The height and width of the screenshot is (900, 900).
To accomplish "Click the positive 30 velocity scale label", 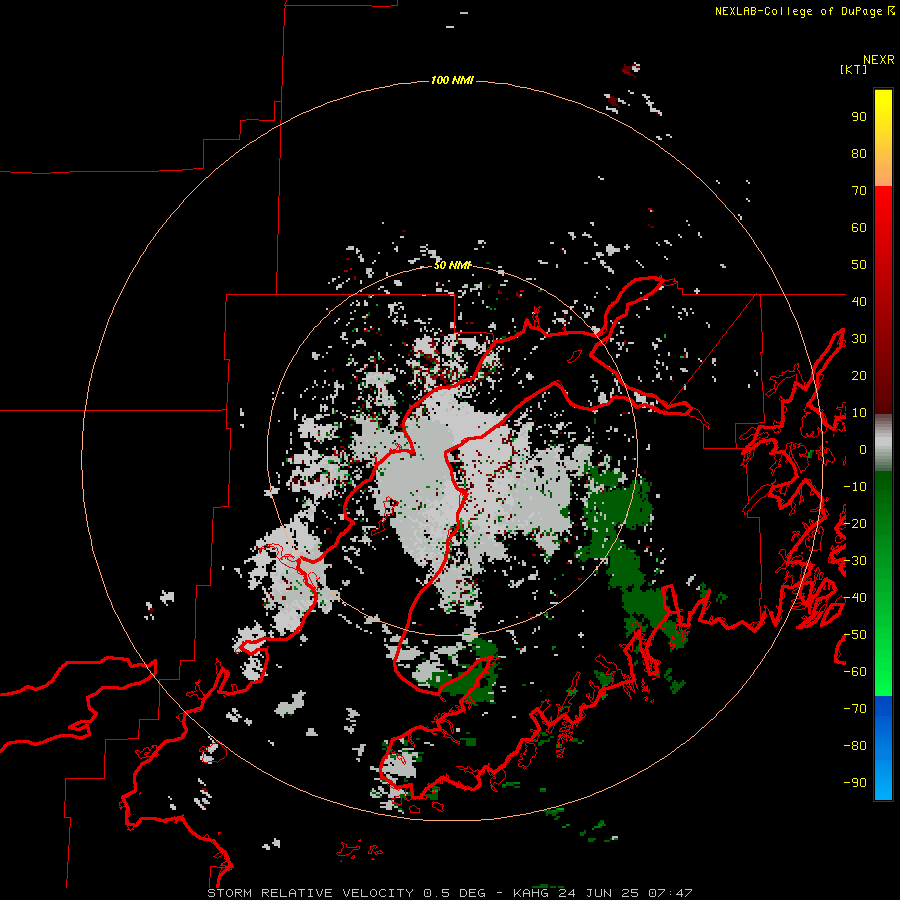I will click(x=859, y=339).
